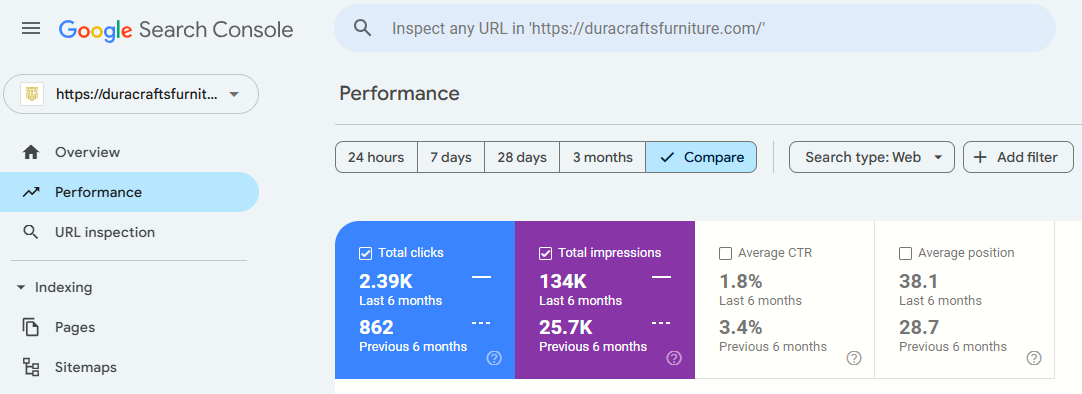Click the Overview home icon
The width and height of the screenshot is (1082, 394).
coord(31,152)
